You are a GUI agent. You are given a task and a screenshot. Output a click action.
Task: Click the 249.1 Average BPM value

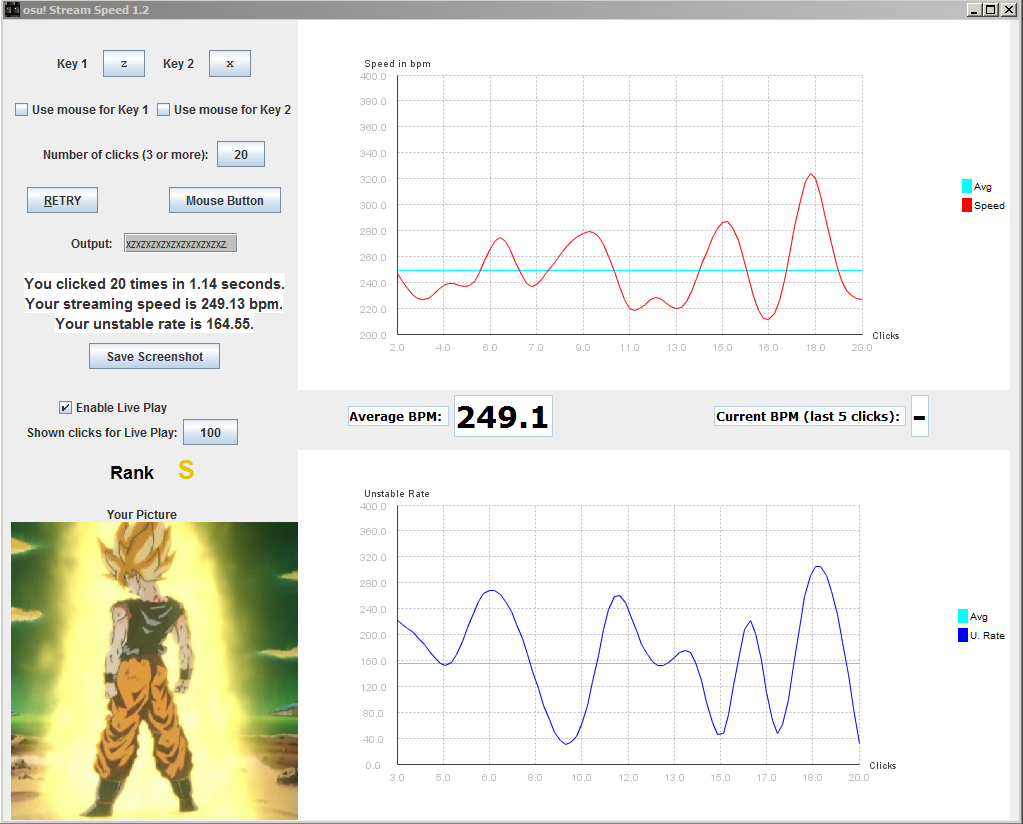coord(503,416)
